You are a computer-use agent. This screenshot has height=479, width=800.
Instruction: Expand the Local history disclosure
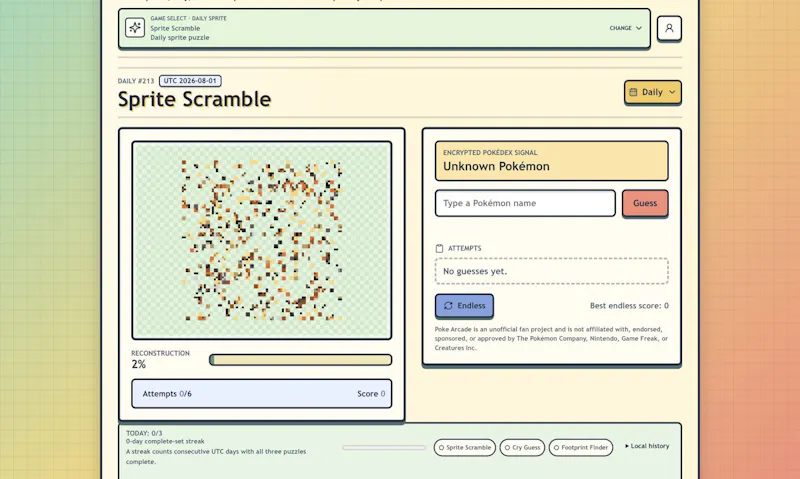tap(647, 446)
